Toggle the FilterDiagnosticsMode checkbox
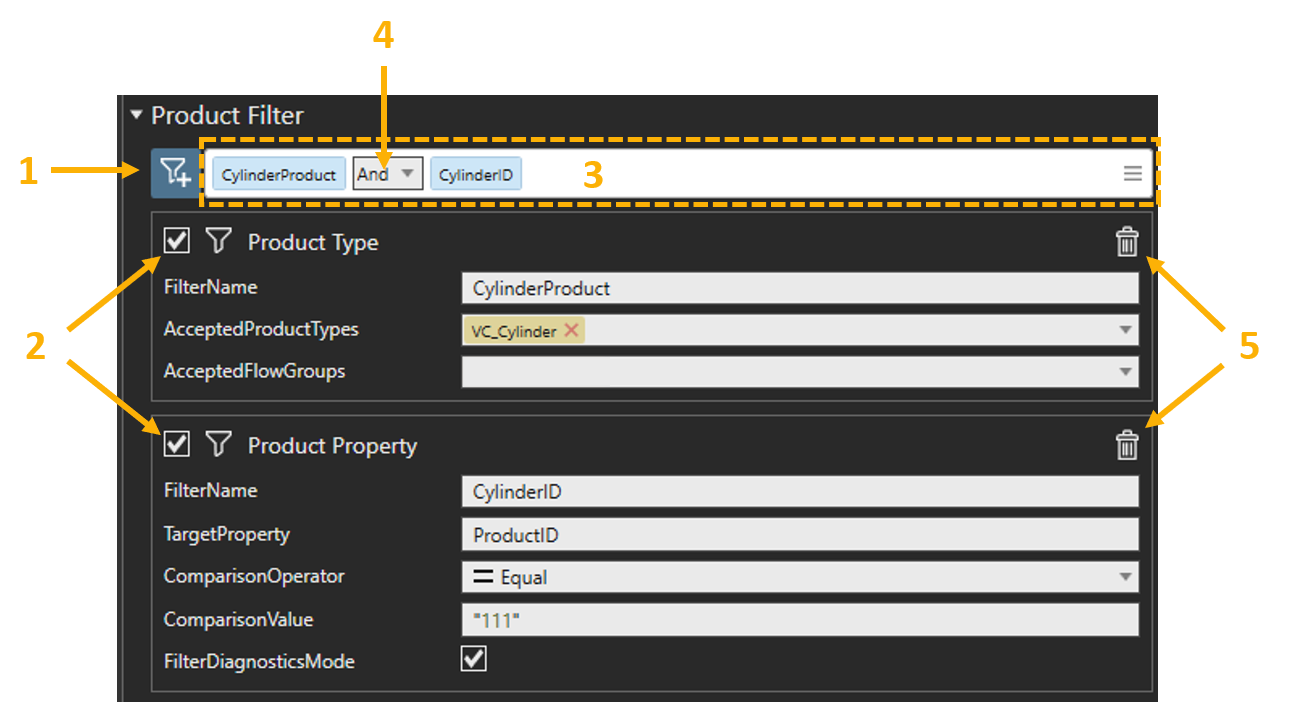1290x722 pixels. tap(473, 659)
